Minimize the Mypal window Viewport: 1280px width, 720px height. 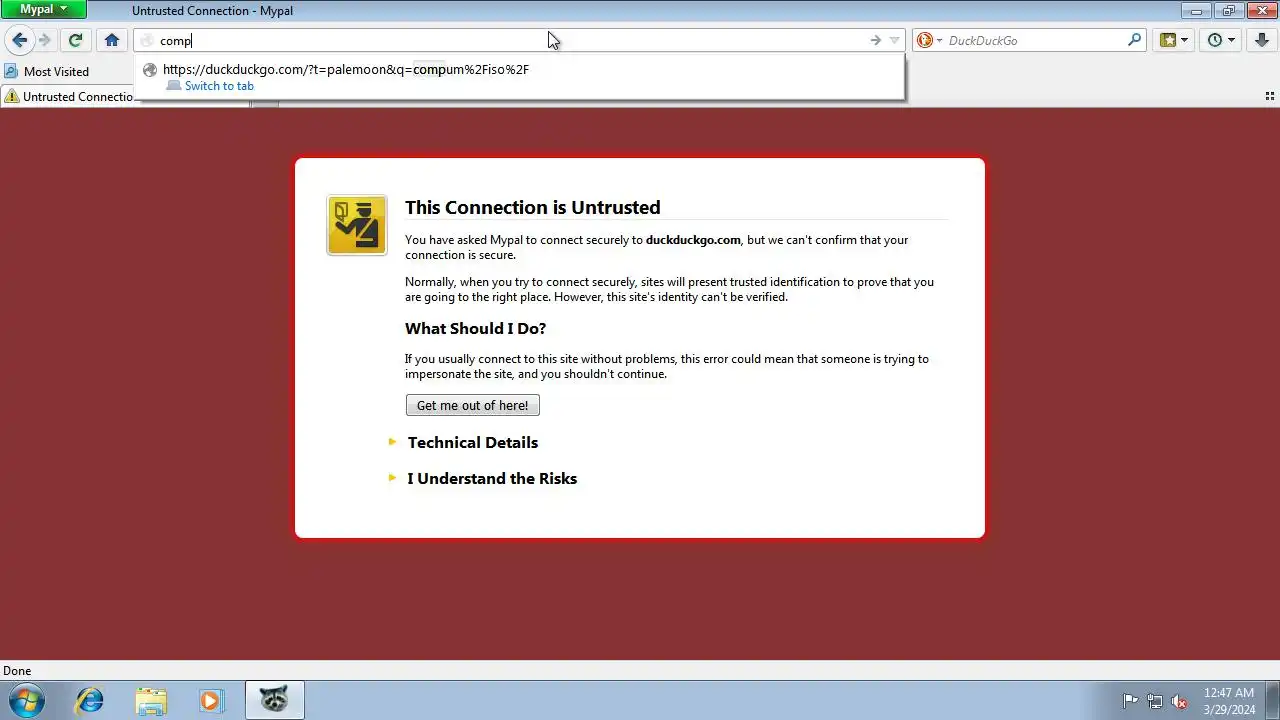point(1196,10)
